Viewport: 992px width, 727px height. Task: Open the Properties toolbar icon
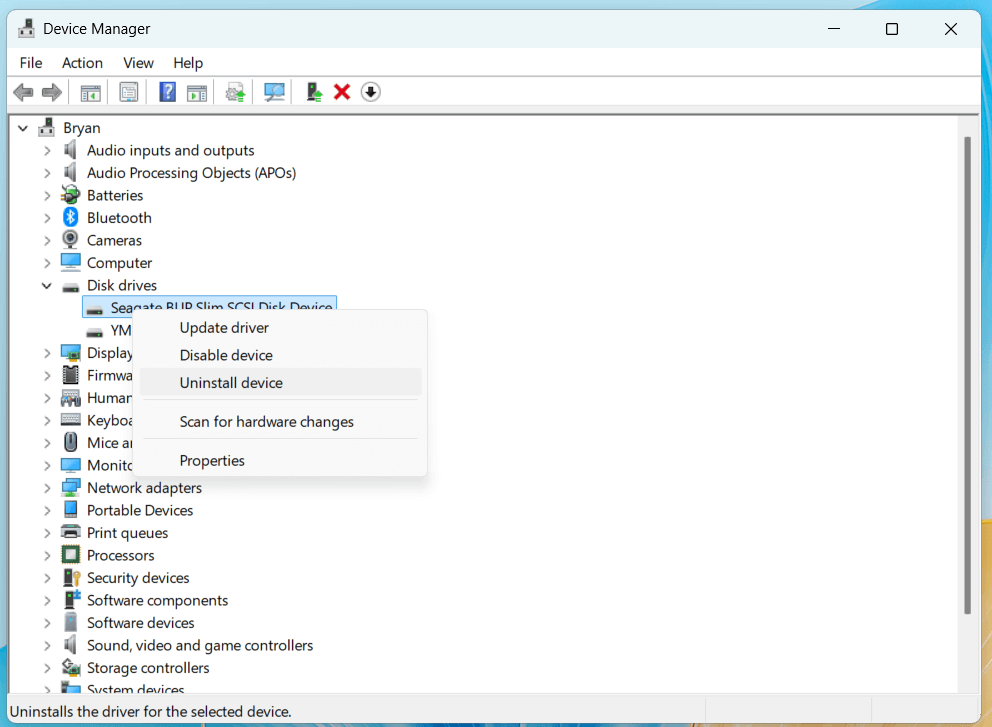128,91
